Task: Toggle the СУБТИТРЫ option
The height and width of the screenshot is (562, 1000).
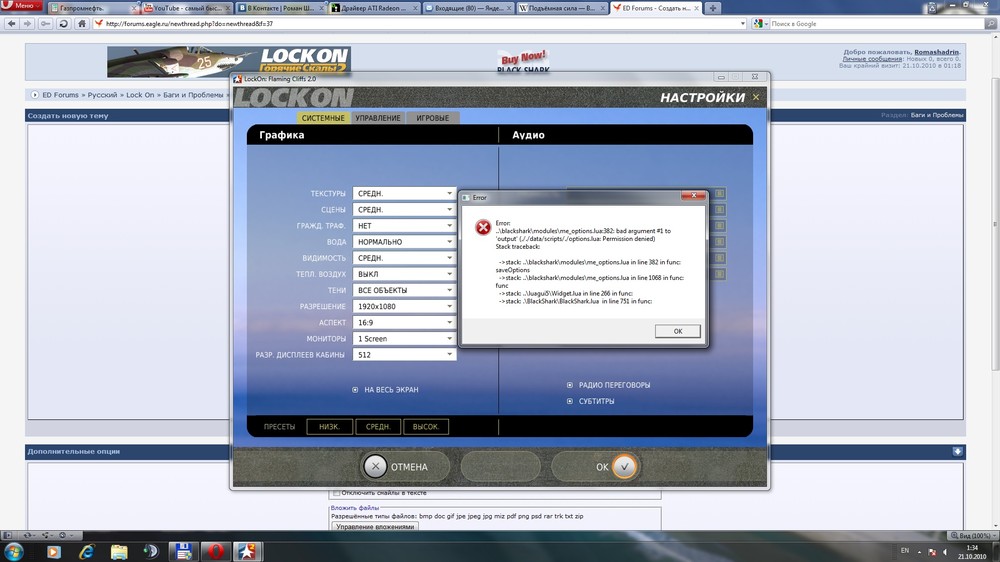Action: [570, 401]
